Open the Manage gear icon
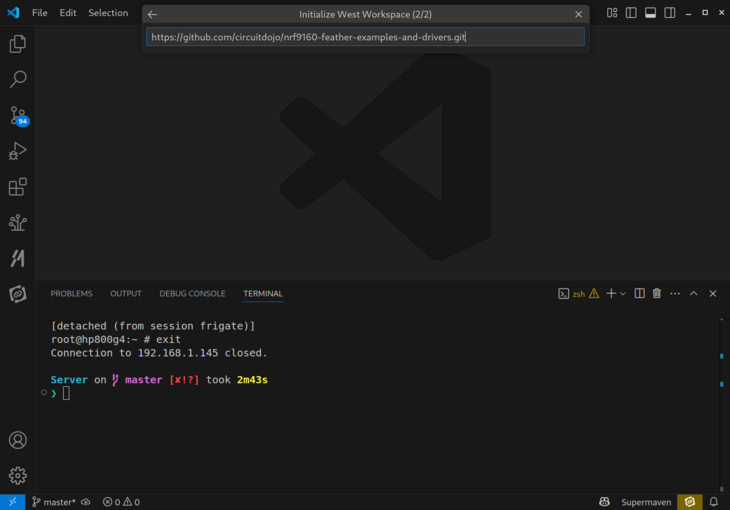Screen dimensions: 730x510 (18, 476)
